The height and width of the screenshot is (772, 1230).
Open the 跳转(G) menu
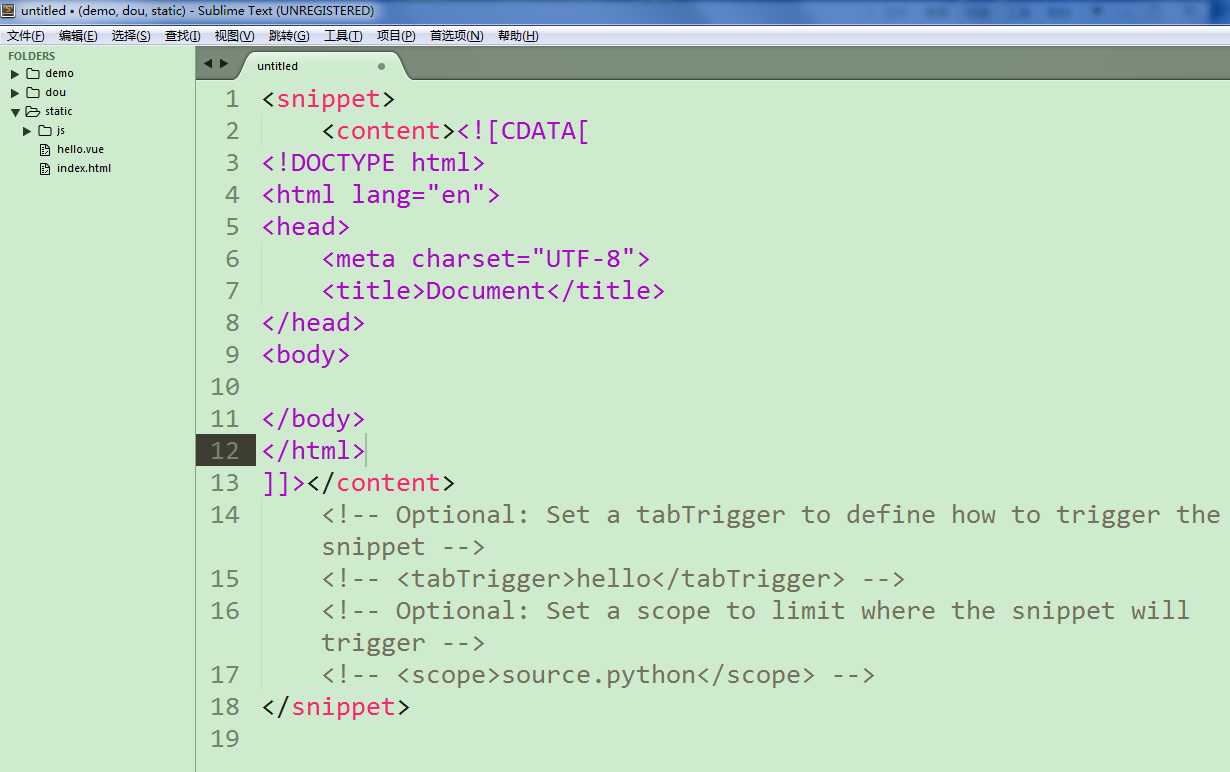point(289,36)
